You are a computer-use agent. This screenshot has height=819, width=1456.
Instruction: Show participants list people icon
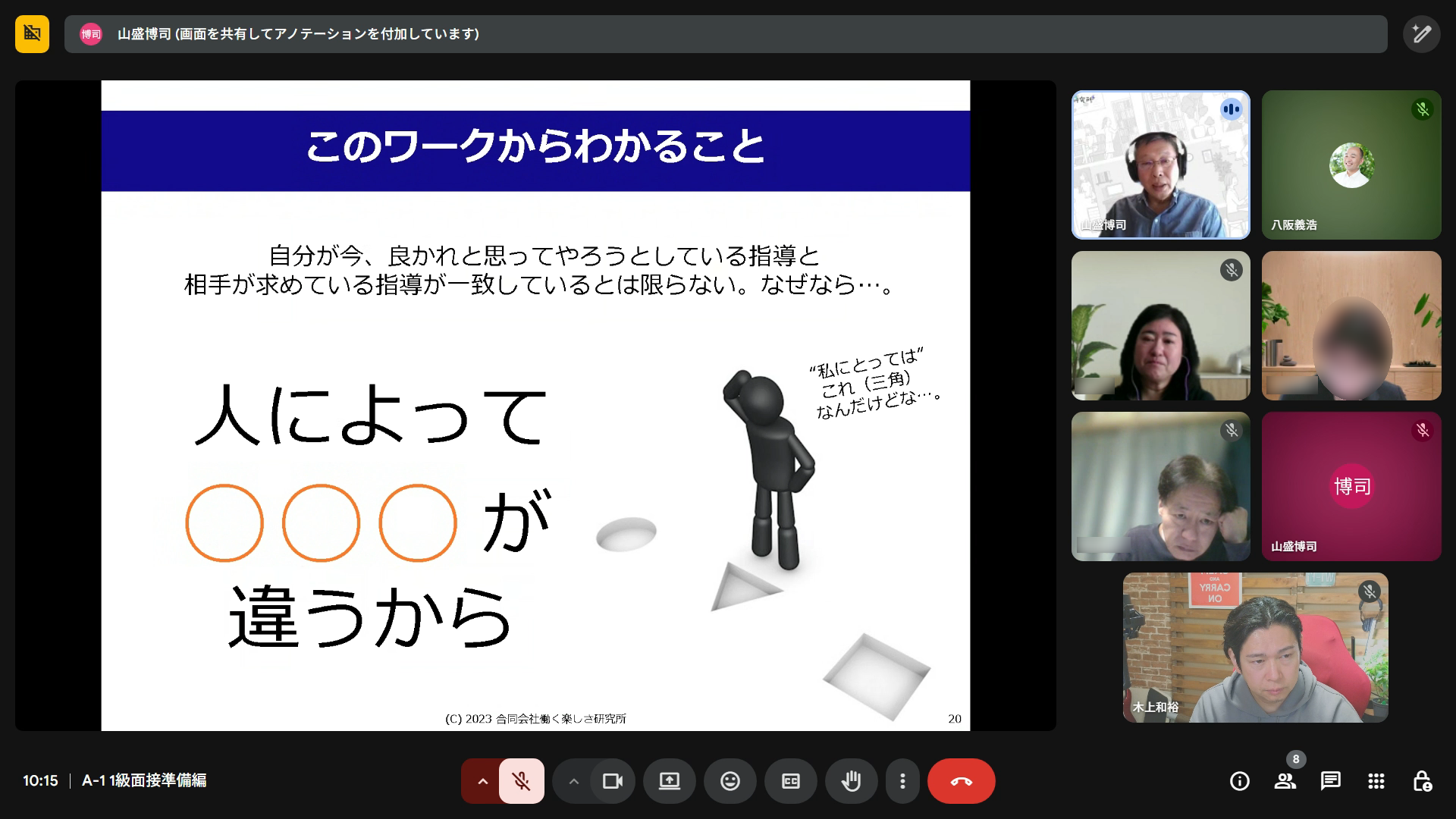click(x=1285, y=780)
